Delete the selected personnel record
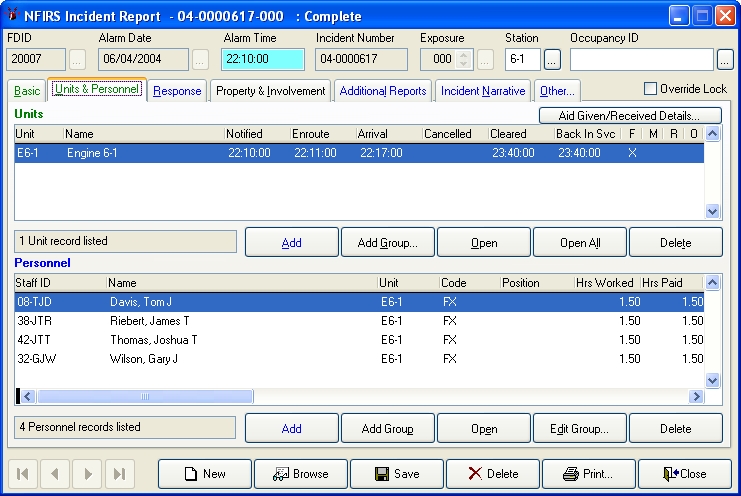Viewport: 741px width, 496px height. coord(676,428)
